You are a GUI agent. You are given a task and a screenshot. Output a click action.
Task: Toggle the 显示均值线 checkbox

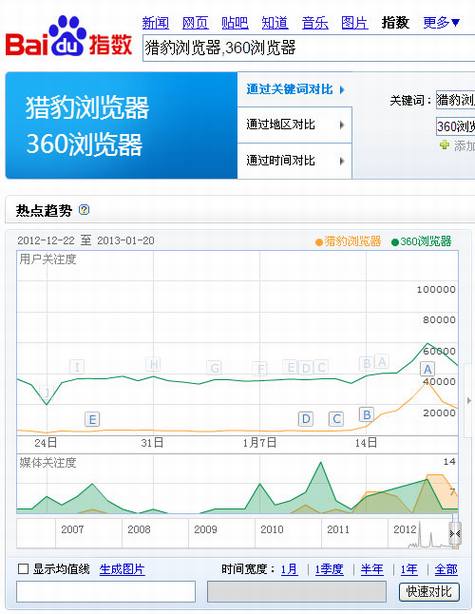coord(23,569)
